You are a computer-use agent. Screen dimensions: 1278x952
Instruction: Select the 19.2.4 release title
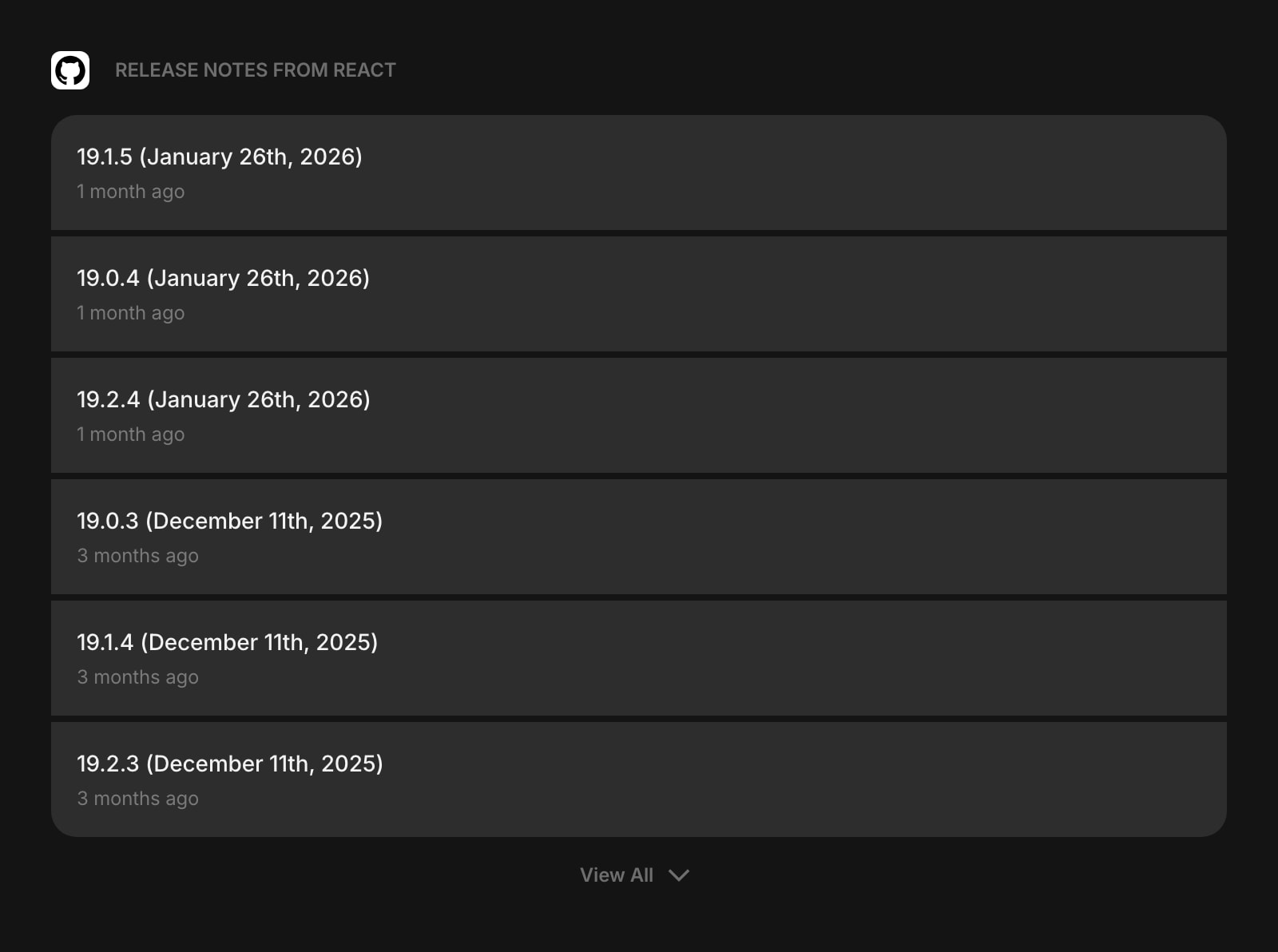point(224,399)
